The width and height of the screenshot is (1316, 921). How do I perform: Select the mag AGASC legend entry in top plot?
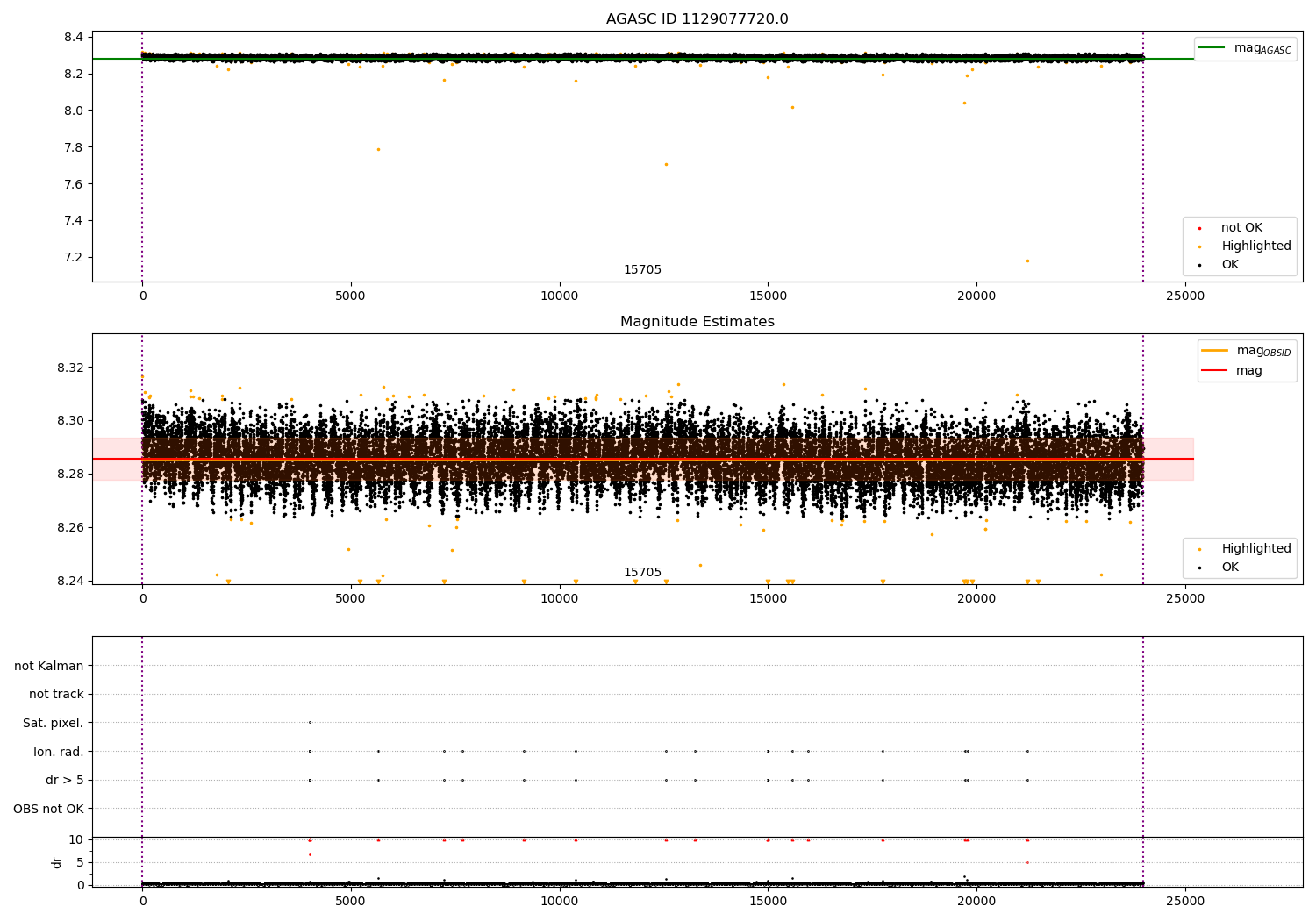1246,48
